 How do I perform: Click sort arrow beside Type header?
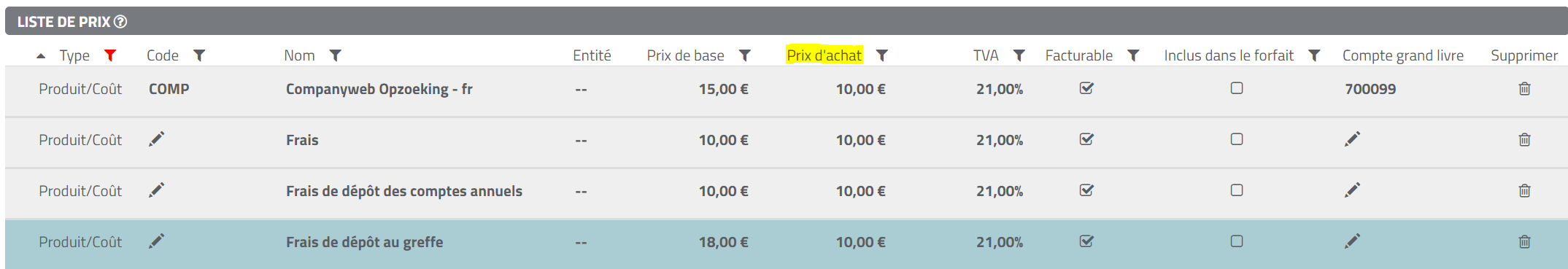[41, 56]
